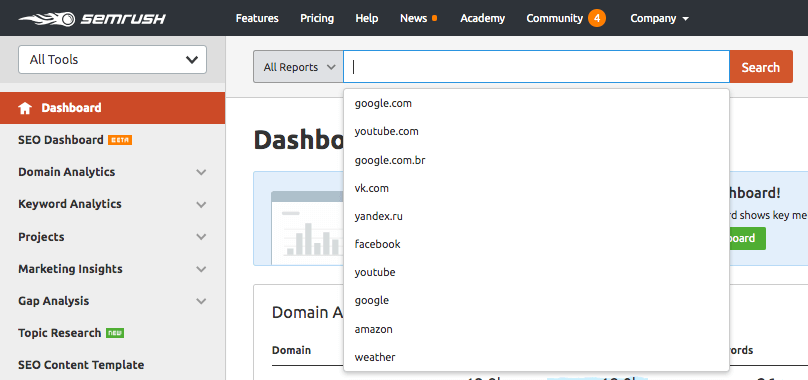The height and width of the screenshot is (380, 808).
Task: Choose yandex.ru suggestion
Action: tap(536, 217)
